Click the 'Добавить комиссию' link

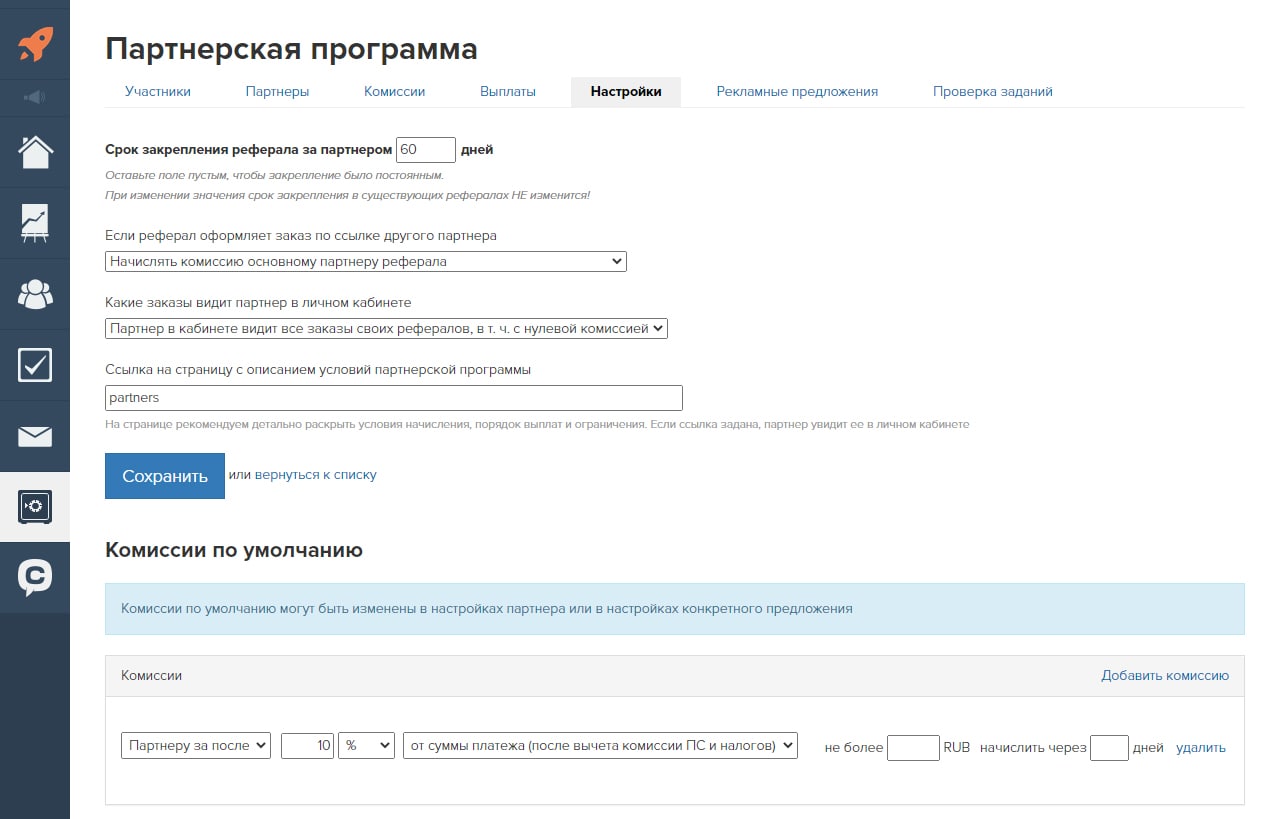click(1165, 676)
